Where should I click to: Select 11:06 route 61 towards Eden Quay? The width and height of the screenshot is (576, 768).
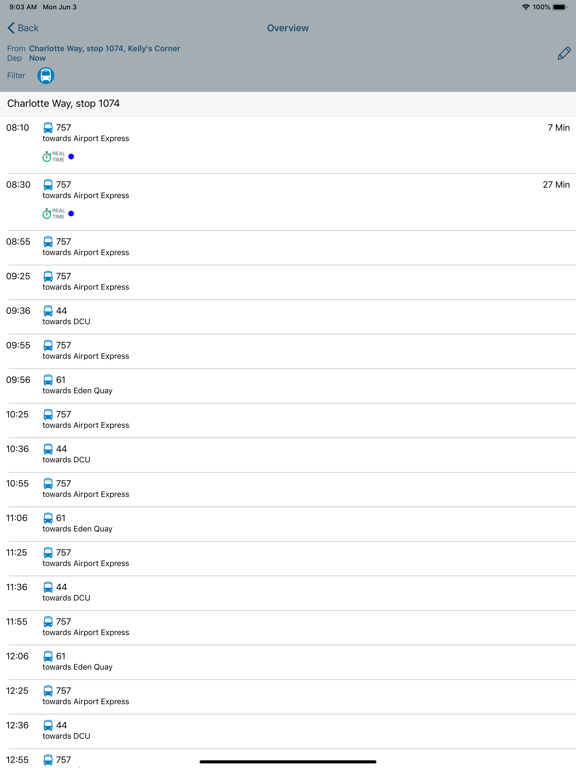click(x=288, y=524)
